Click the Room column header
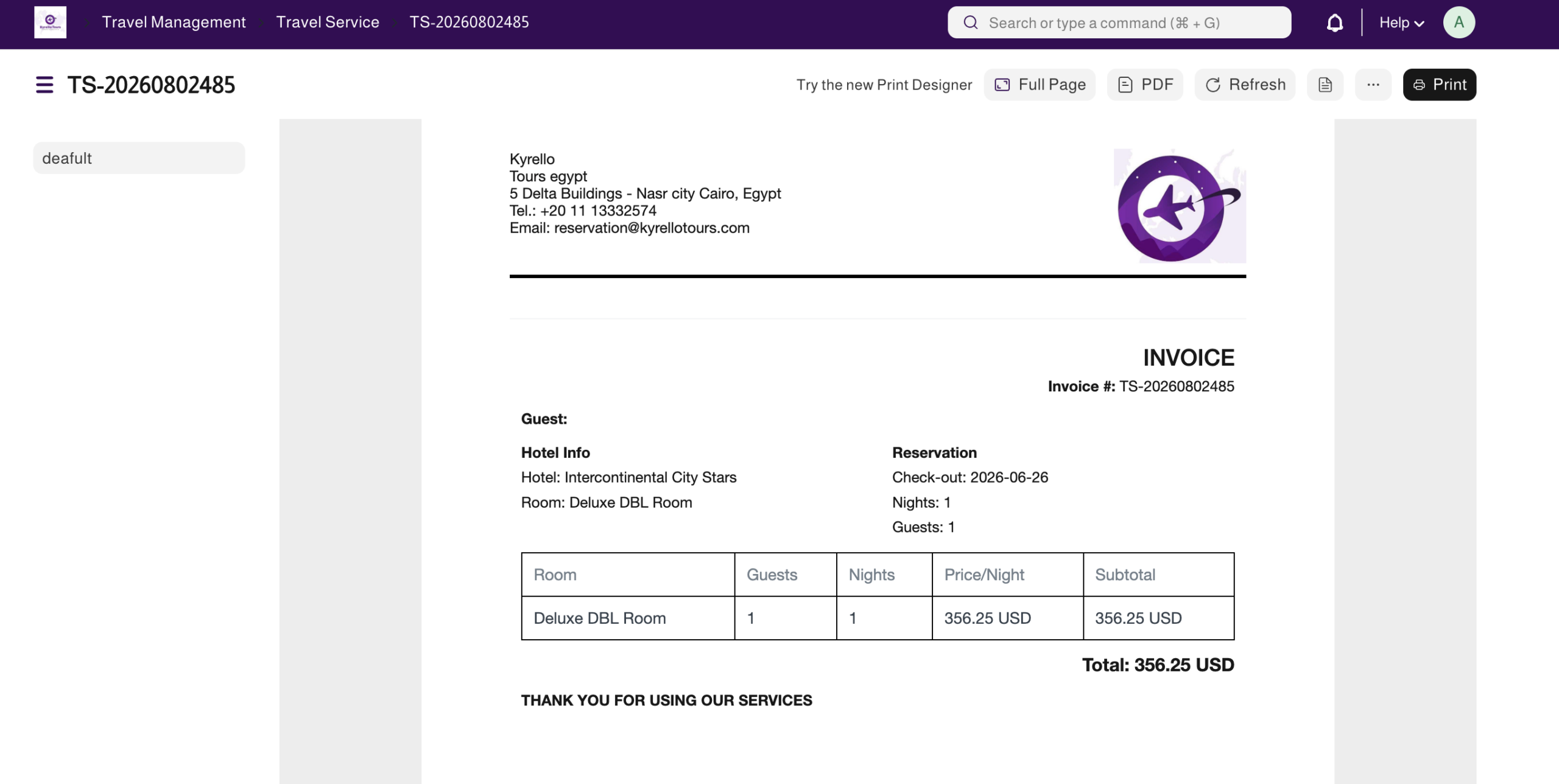This screenshot has height=784, width=1559. [628, 575]
